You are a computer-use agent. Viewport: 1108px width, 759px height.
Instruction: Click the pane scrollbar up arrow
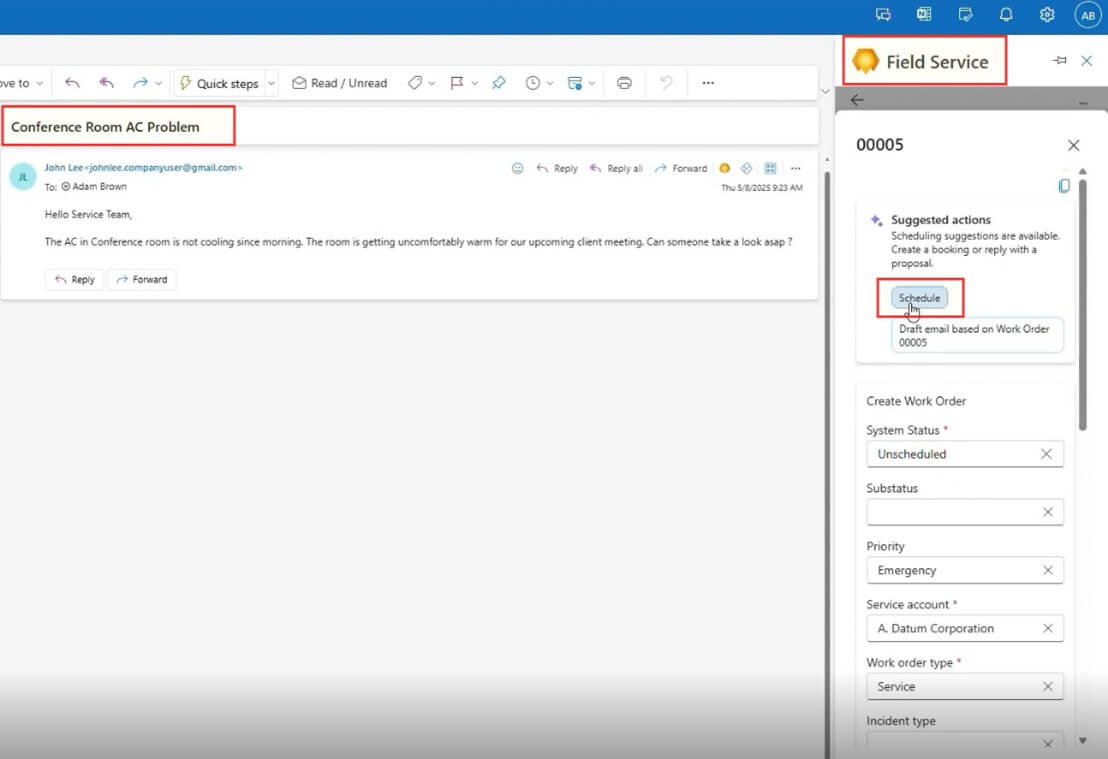pos(1083,172)
